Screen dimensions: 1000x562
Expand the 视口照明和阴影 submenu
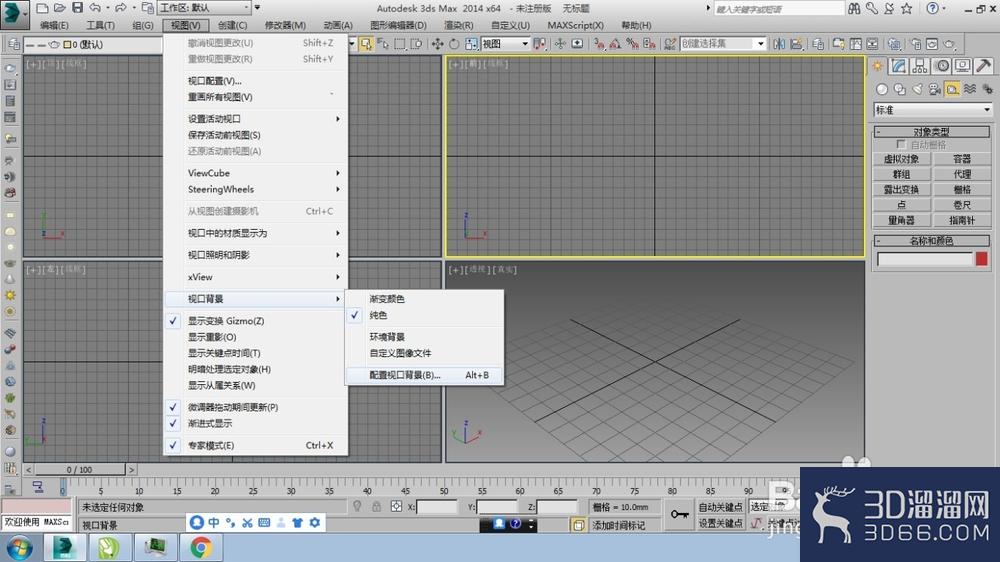(255, 255)
